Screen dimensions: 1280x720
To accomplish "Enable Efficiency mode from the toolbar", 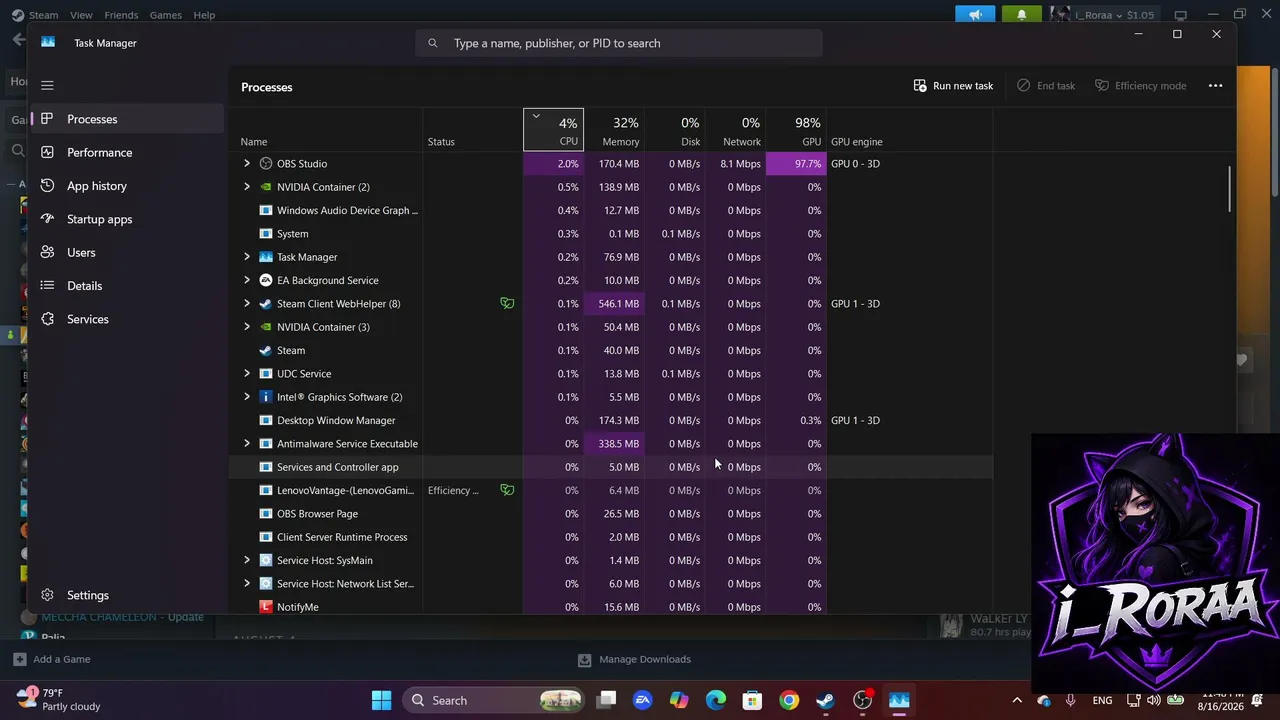I will pos(1140,86).
